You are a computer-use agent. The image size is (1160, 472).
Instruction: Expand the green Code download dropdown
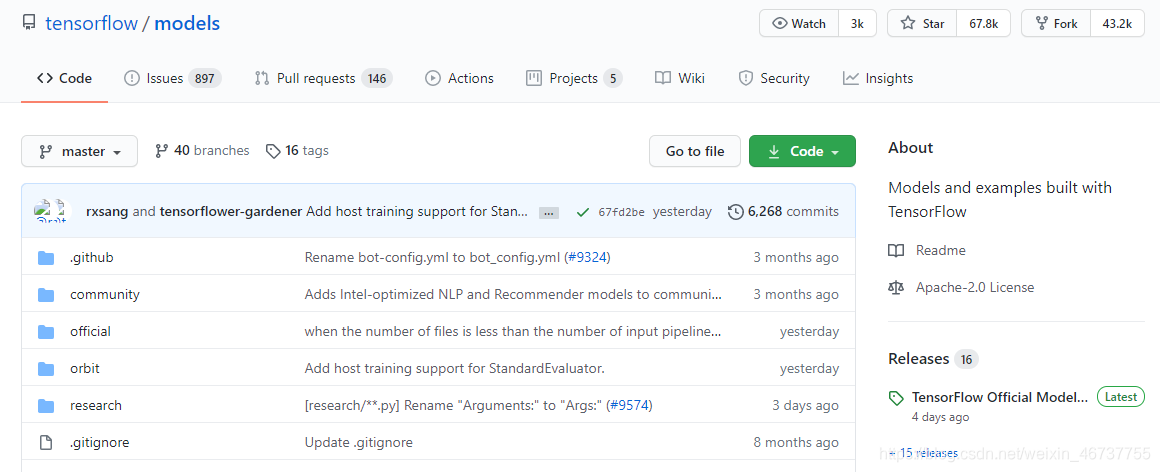[x=803, y=151]
